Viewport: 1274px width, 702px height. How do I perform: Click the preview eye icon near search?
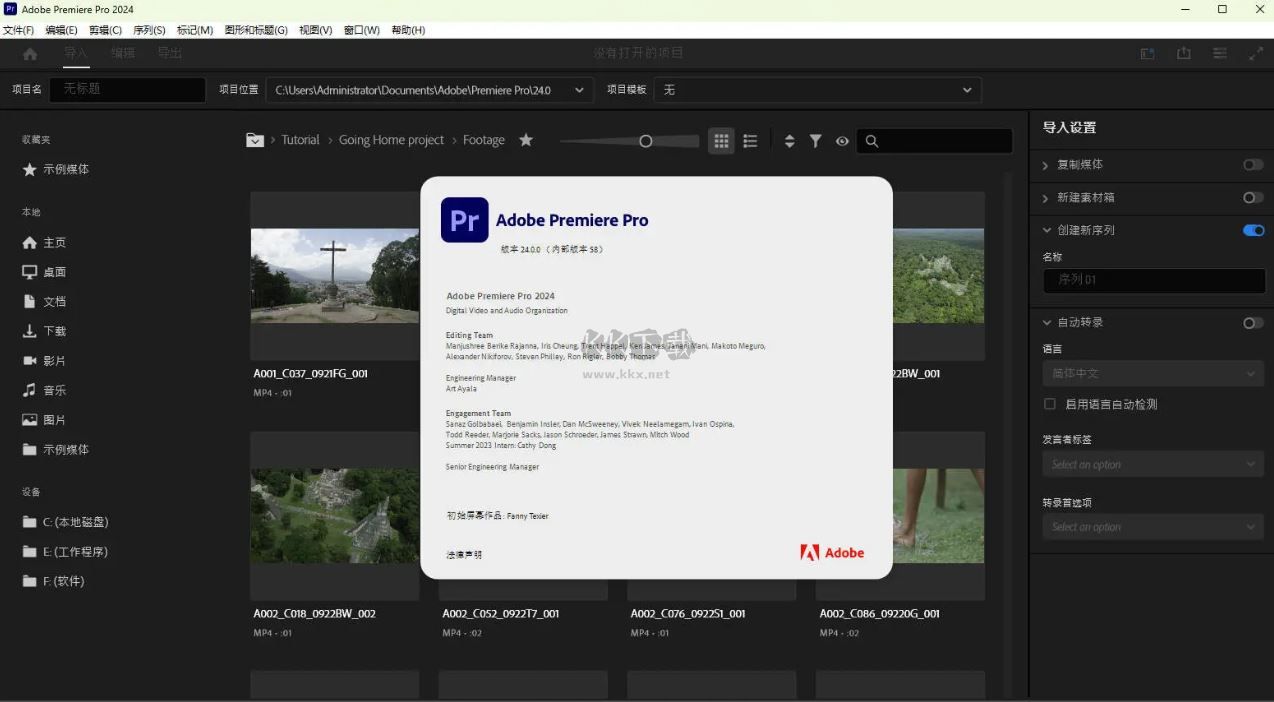842,140
